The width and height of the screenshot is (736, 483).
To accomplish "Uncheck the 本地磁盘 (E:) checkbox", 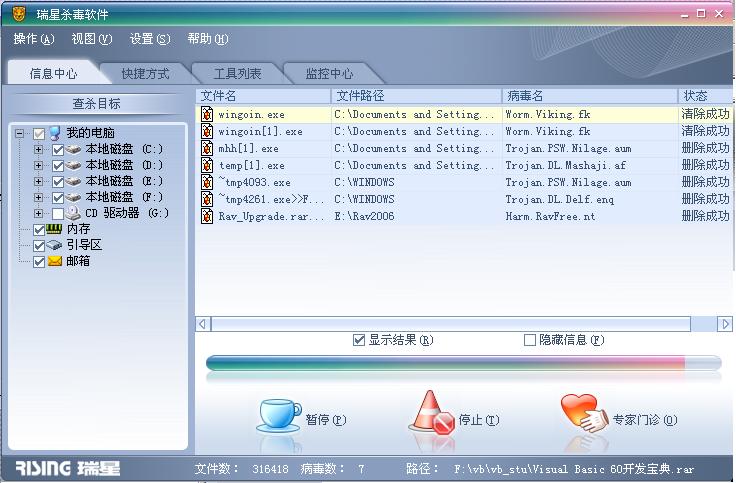I will click(x=58, y=182).
